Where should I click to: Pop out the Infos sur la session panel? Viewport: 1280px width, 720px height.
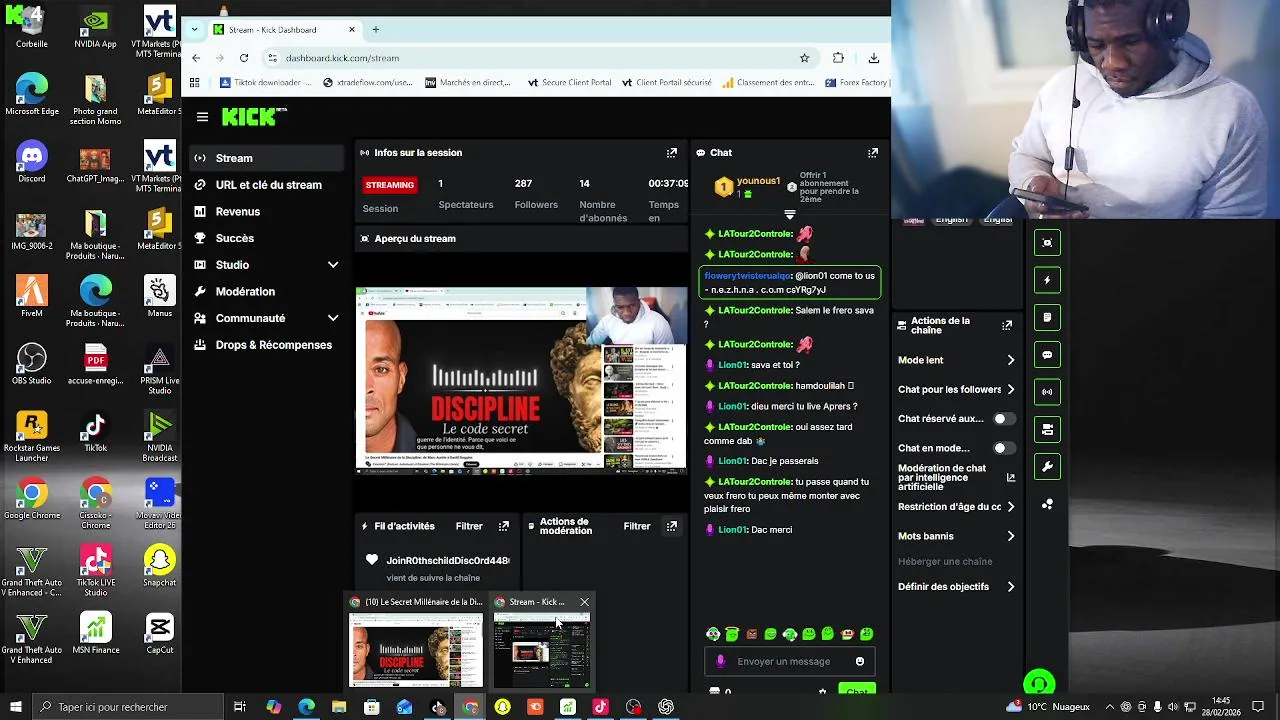(672, 153)
